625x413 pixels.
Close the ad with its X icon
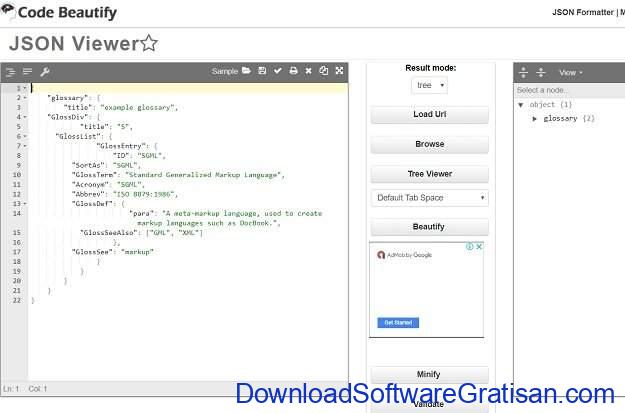click(x=479, y=247)
